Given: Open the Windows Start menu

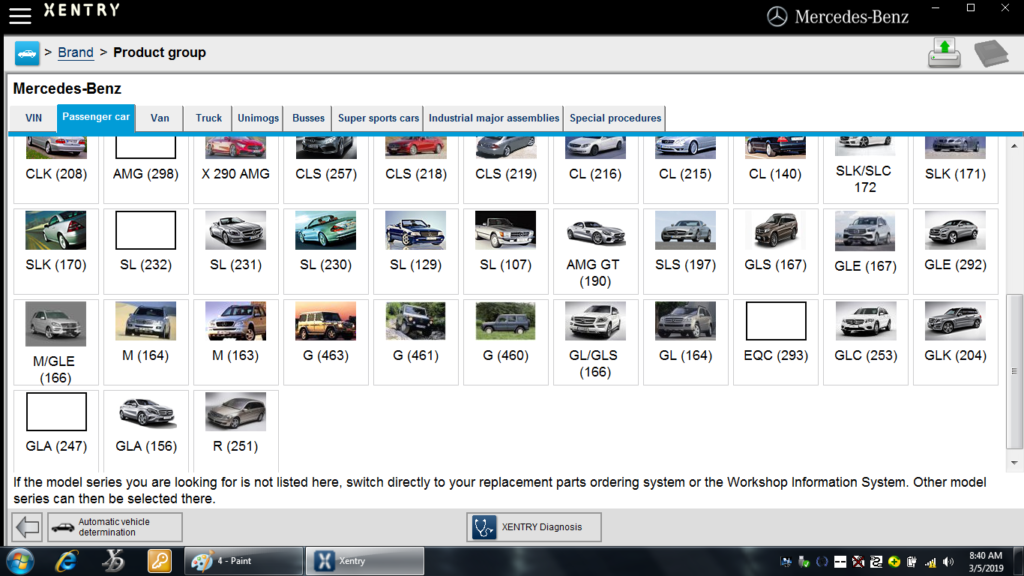Looking at the screenshot, I should click(x=20, y=561).
